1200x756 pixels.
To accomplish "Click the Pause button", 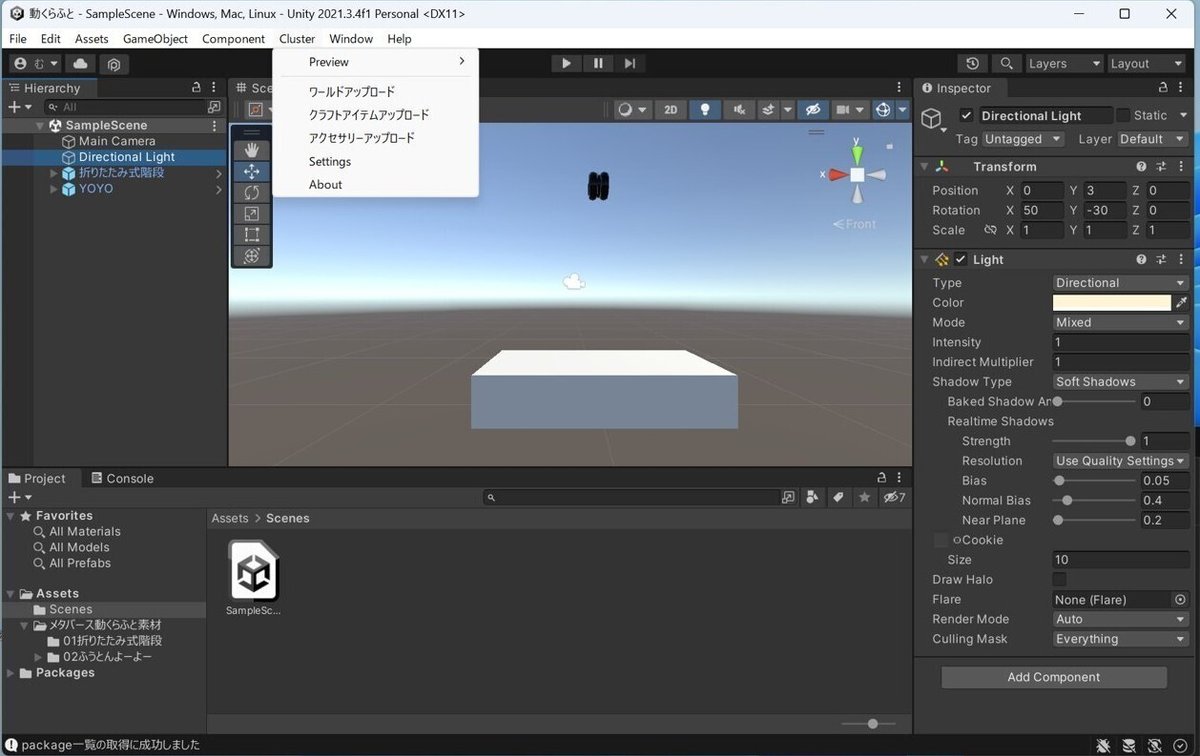I will point(598,63).
